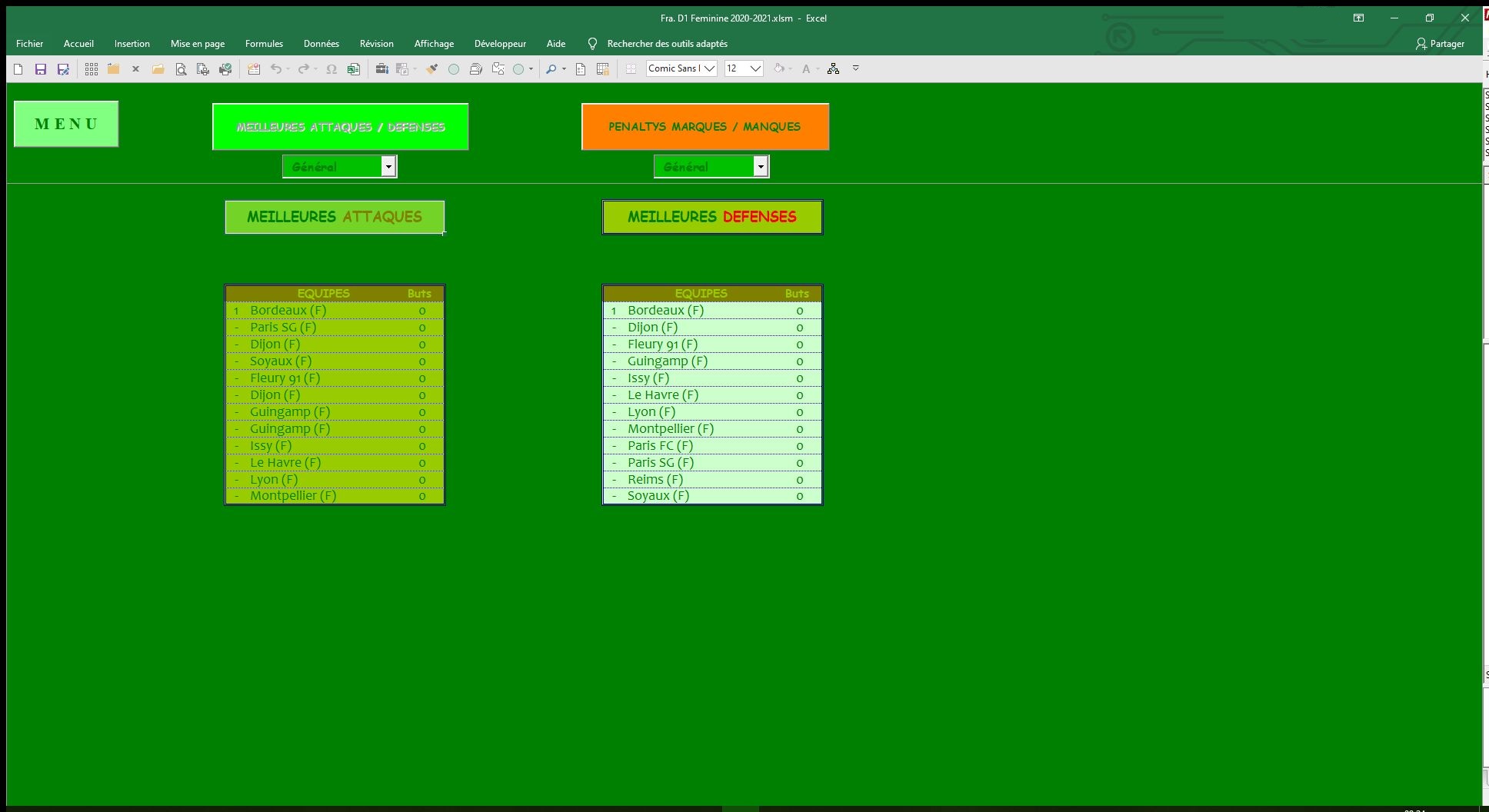Click the Find magnifying glass icon
Screen dimensions: 1489x812
point(551,69)
